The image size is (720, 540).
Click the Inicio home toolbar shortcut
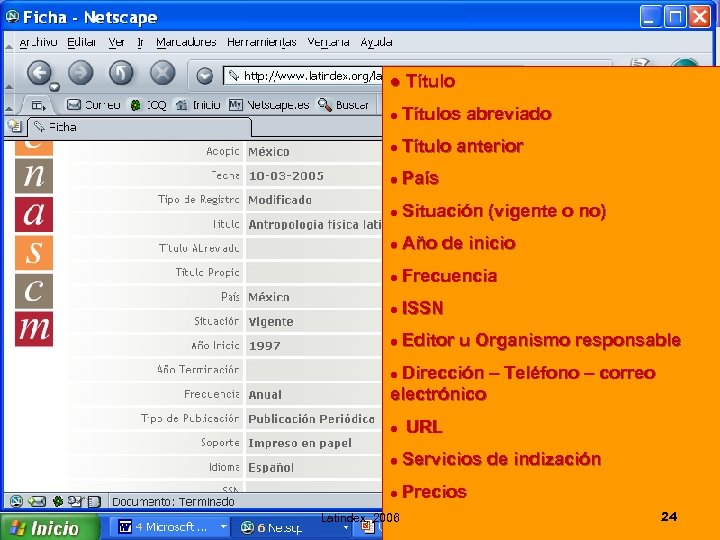tap(198, 105)
